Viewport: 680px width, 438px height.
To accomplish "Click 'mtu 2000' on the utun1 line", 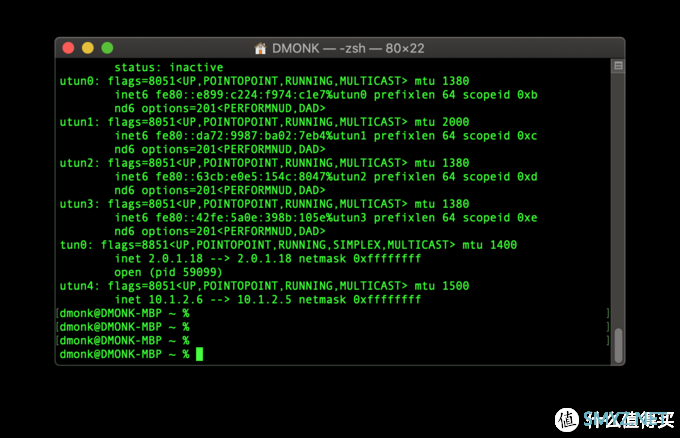I will pyautogui.click(x=441, y=122).
